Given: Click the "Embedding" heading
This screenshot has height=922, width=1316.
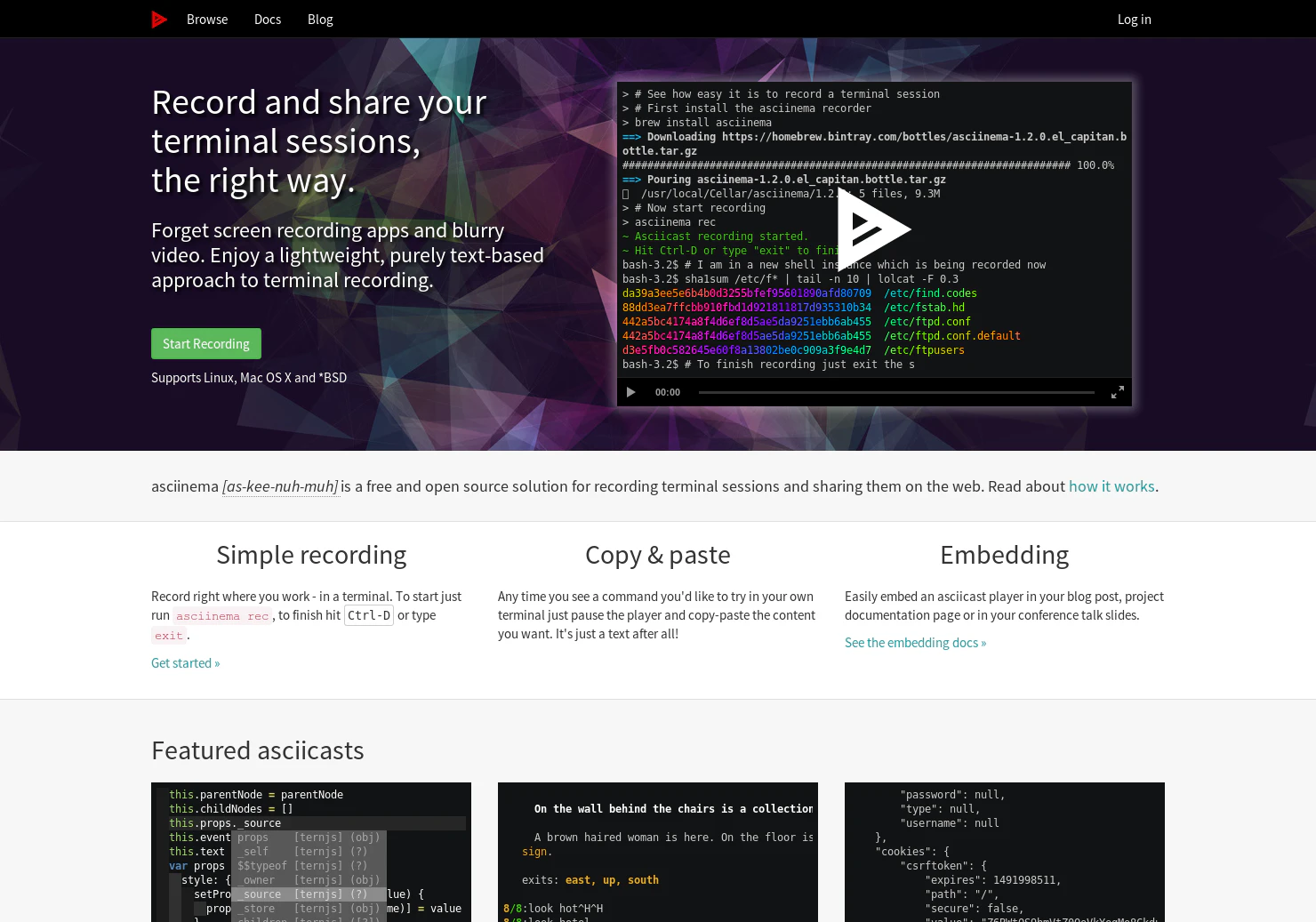Looking at the screenshot, I should [x=1005, y=555].
